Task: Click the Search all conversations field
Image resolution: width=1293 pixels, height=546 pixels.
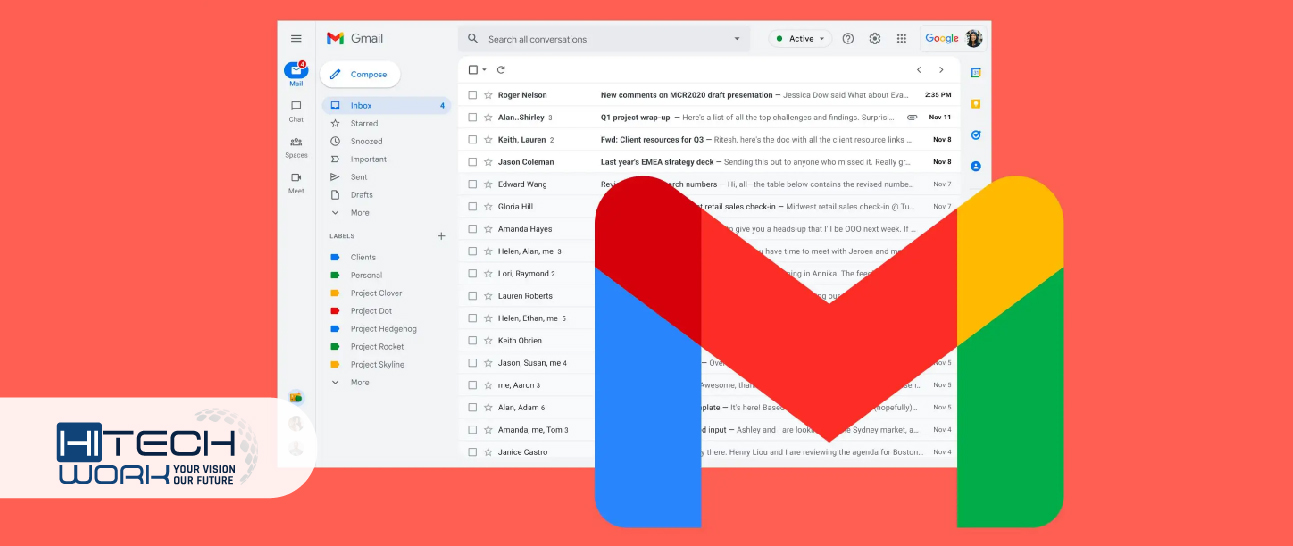Action: tap(604, 39)
